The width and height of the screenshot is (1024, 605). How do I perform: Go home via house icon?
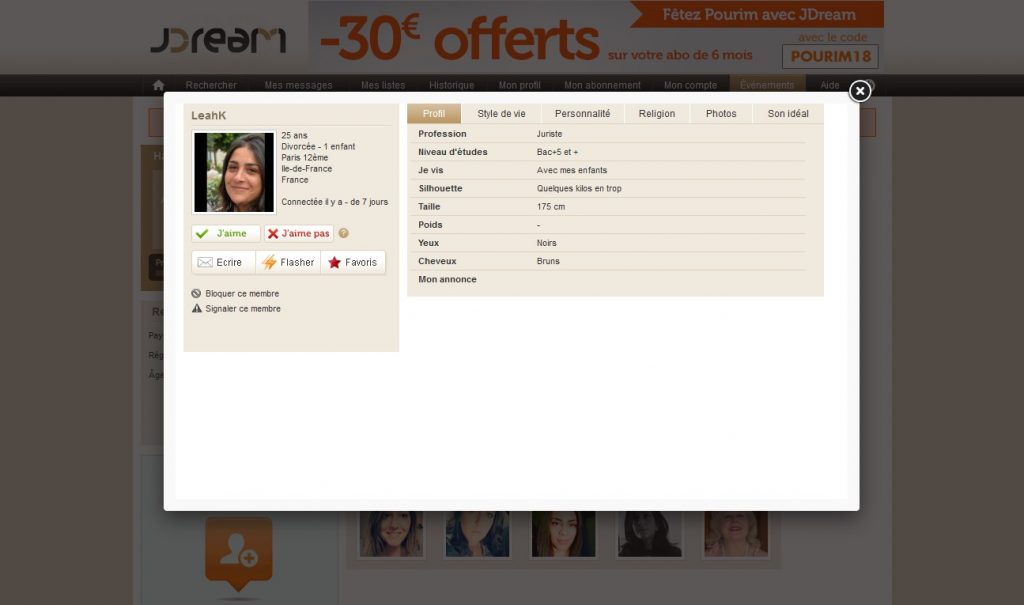pyautogui.click(x=158, y=85)
